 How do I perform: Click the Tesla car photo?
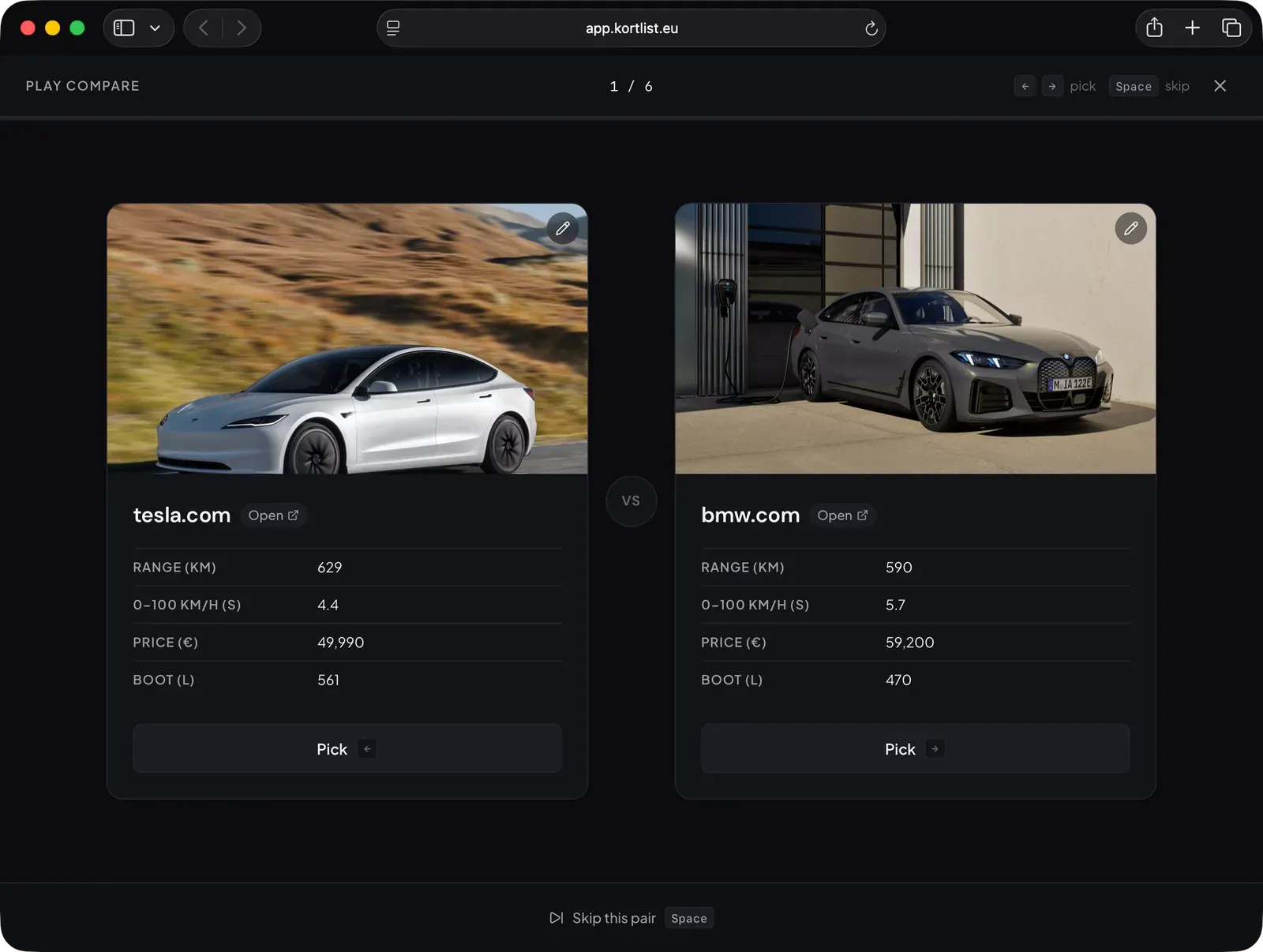(x=347, y=339)
